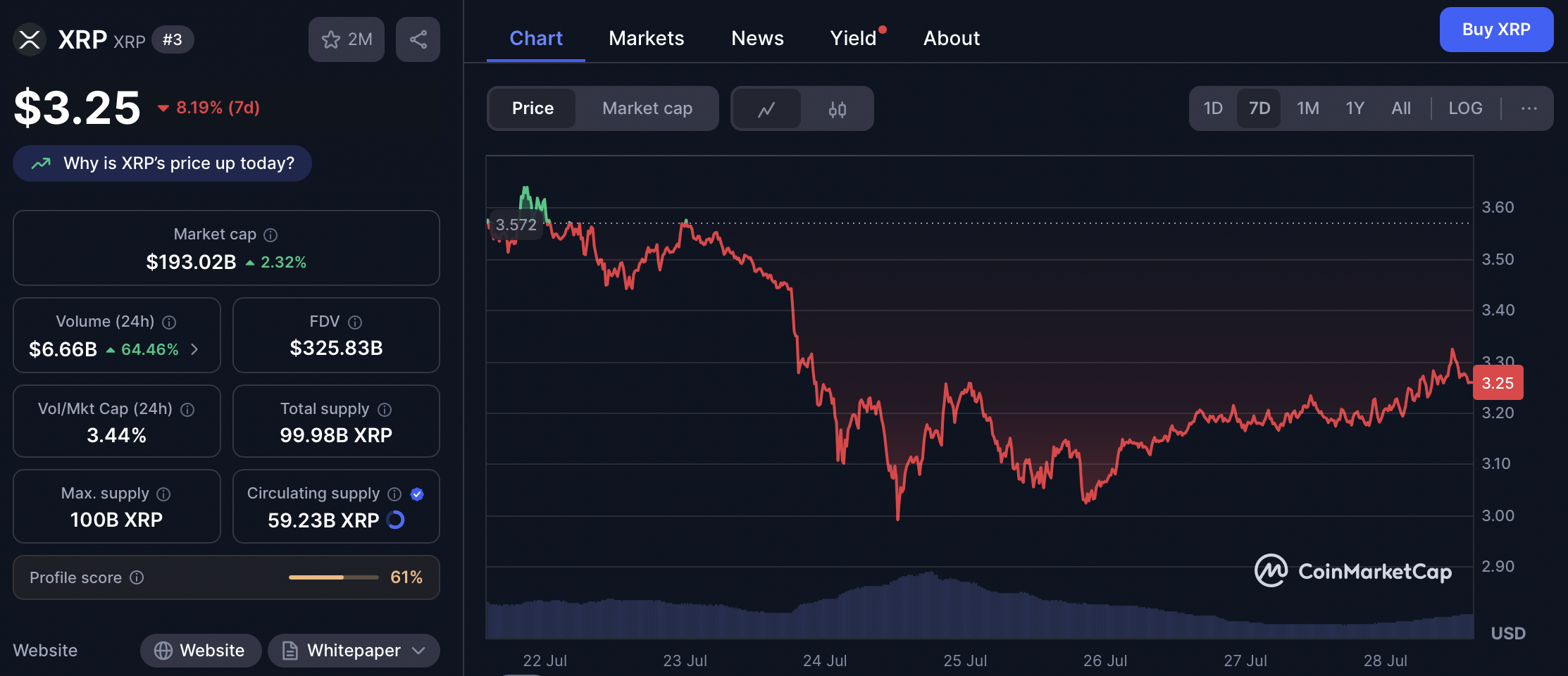Open Volume (24h) info icon
Viewport: 1568px width, 676px height.
click(x=169, y=323)
